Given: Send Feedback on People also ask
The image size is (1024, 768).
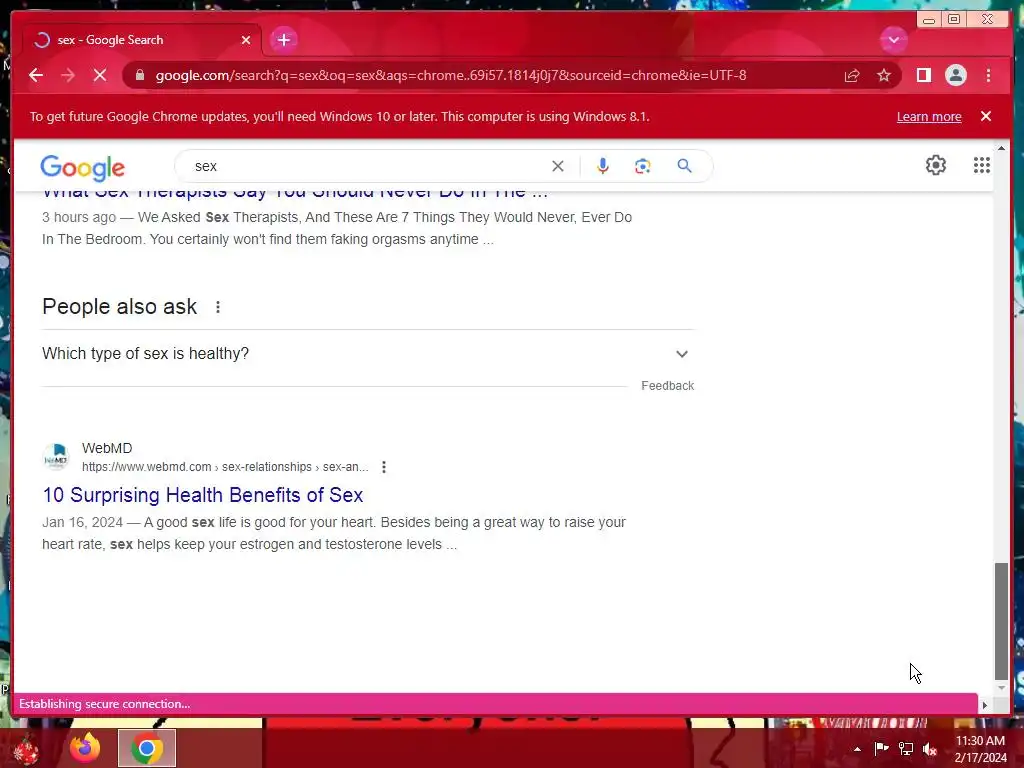Looking at the screenshot, I should [667, 385].
